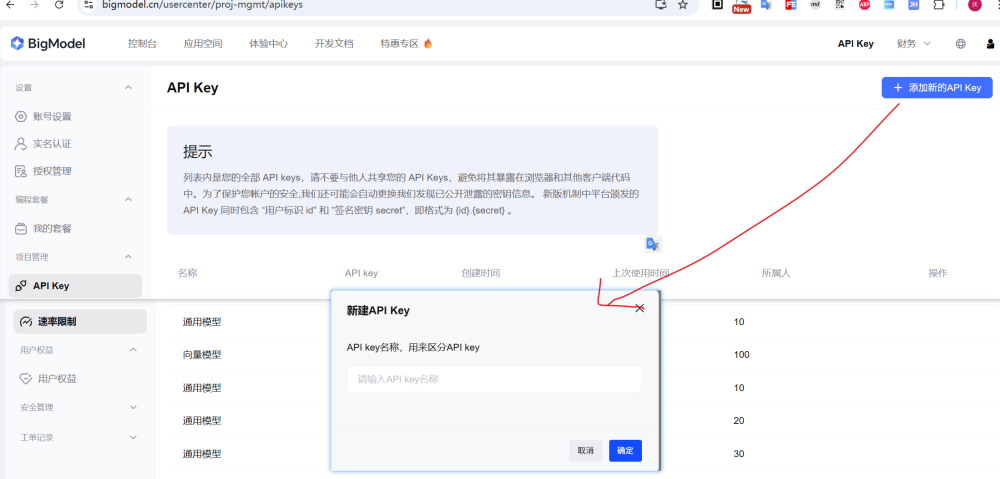Bookmark this page with the star icon
1000x479 pixels.
683,5
